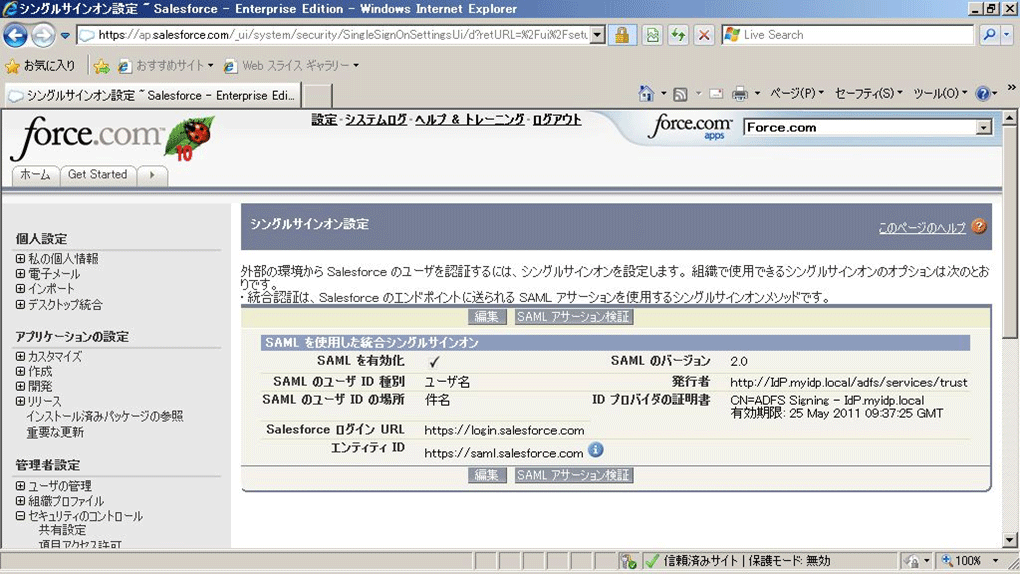This screenshot has height=574, width=1020.
Task: Expand the インポート tree node
Action: click(20, 288)
